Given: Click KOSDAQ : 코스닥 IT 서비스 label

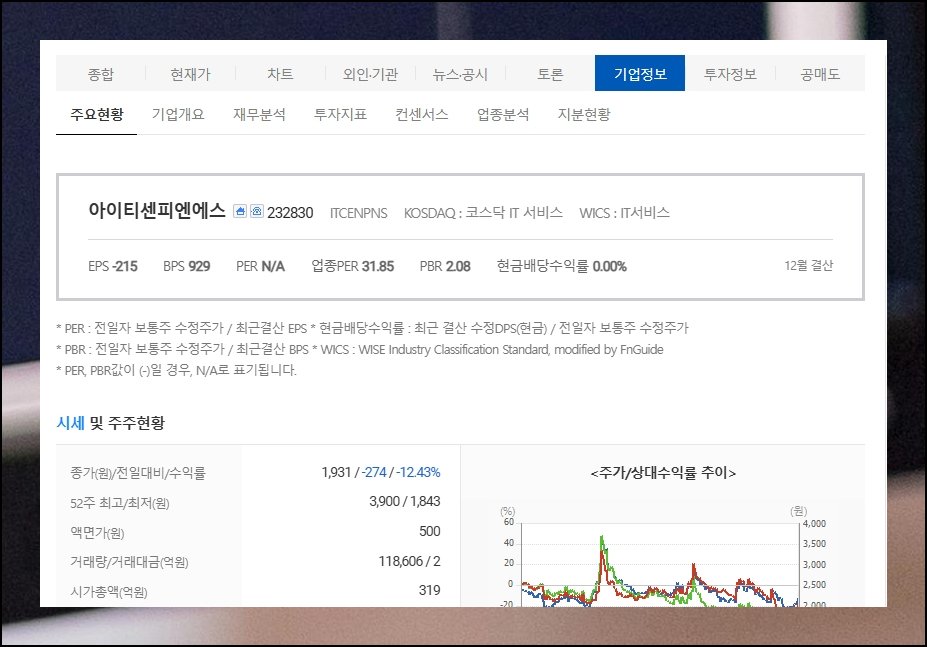Looking at the screenshot, I should click(x=483, y=212).
